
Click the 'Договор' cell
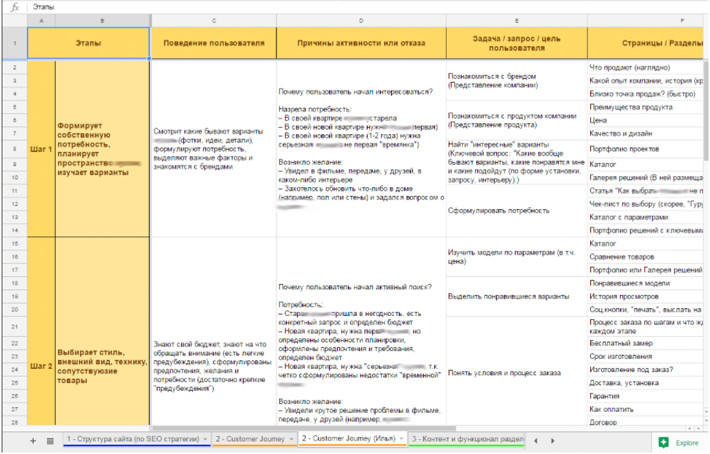coord(645,421)
